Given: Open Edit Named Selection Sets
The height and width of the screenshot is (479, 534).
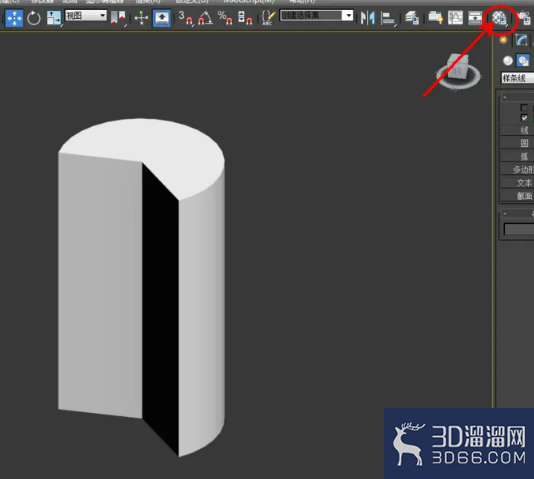Looking at the screenshot, I should 268,18.
